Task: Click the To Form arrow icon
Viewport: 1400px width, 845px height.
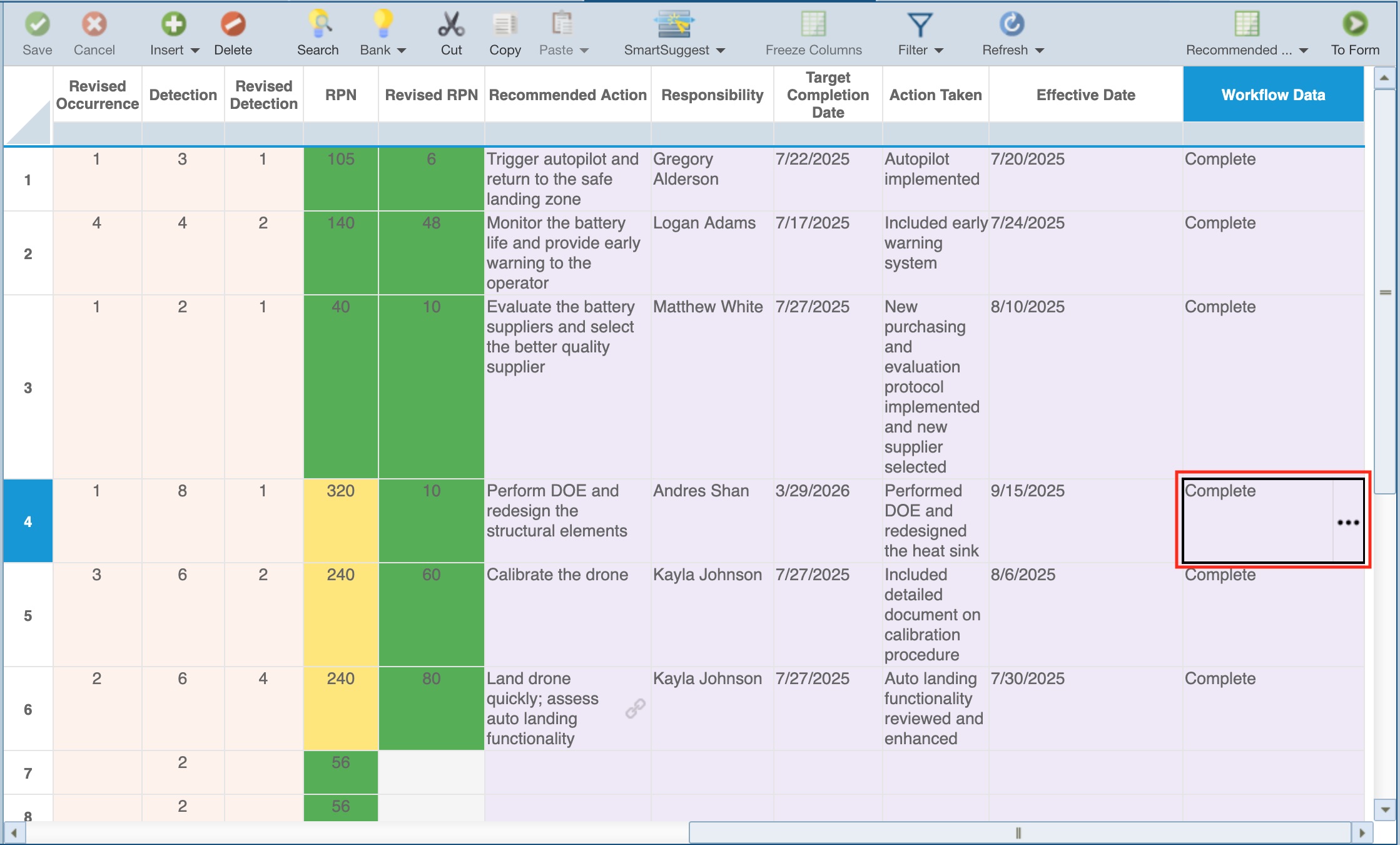Action: [x=1354, y=25]
